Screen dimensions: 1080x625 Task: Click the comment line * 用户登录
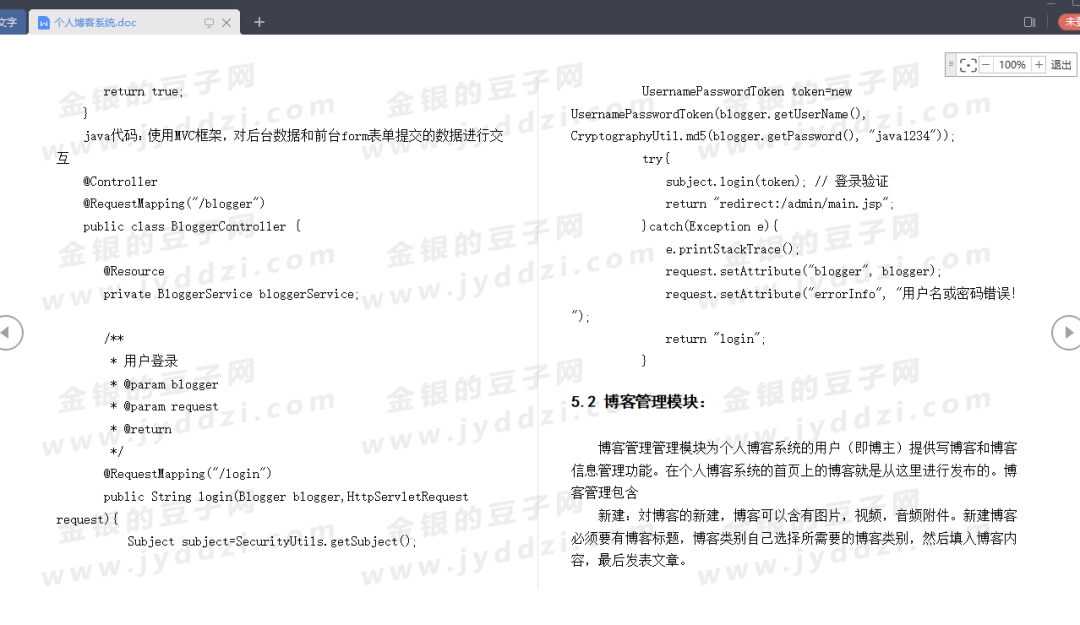click(x=144, y=361)
